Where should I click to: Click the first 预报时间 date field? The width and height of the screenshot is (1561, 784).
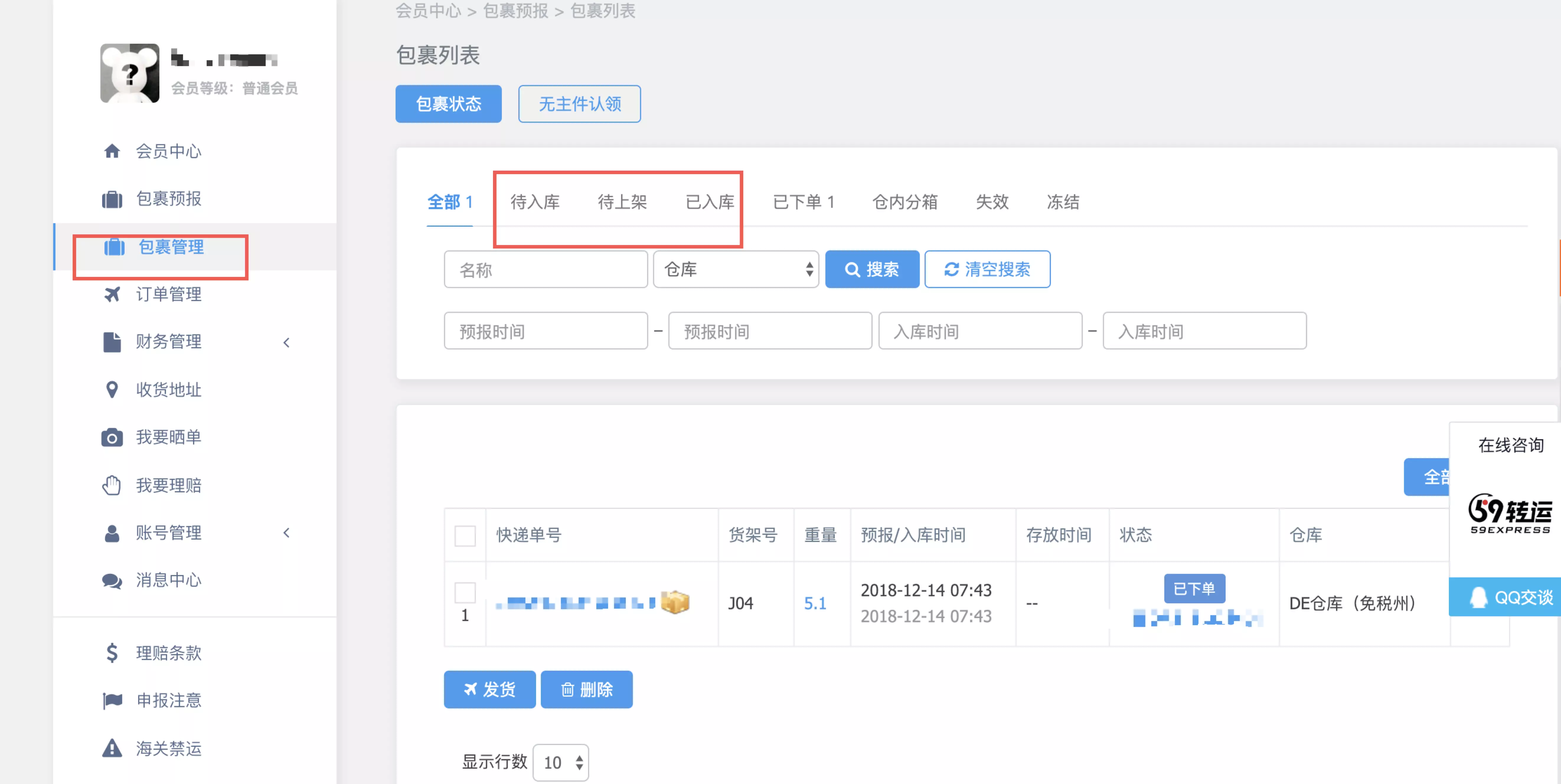[x=546, y=331]
